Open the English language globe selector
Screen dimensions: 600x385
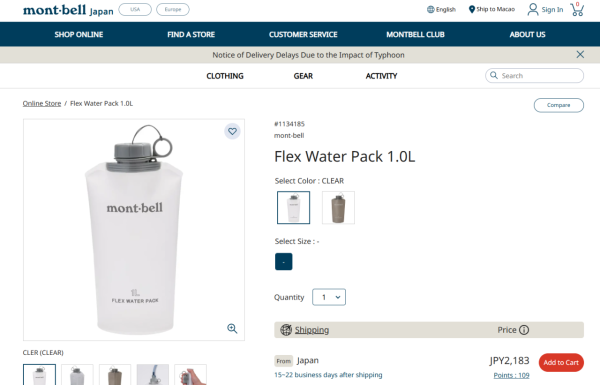(430, 9)
